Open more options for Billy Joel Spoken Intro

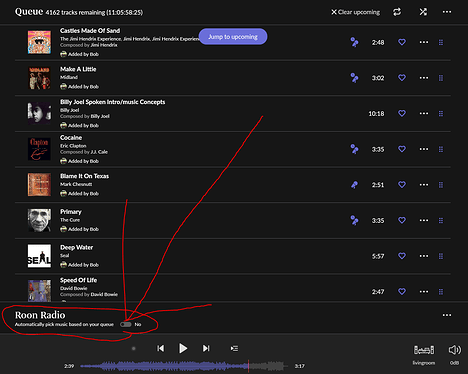[x=424, y=113]
